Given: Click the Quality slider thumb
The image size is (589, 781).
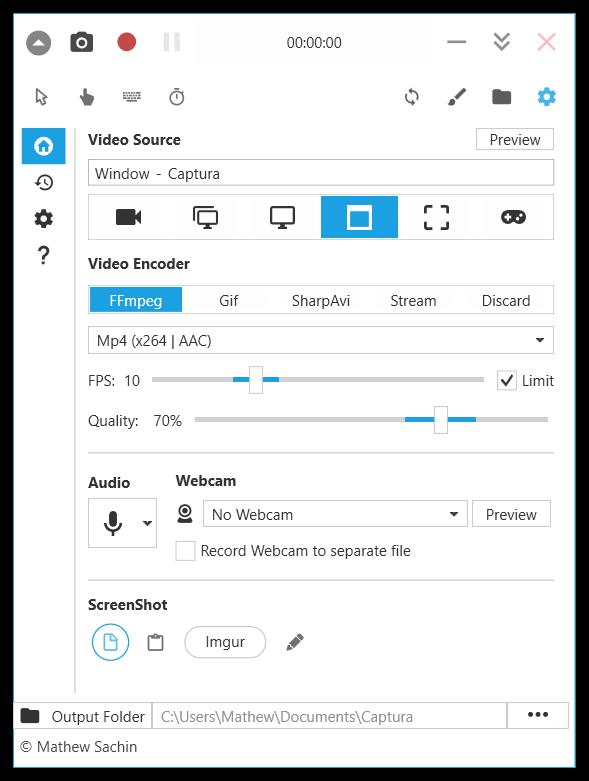Looking at the screenshot, I should [441, 419].
